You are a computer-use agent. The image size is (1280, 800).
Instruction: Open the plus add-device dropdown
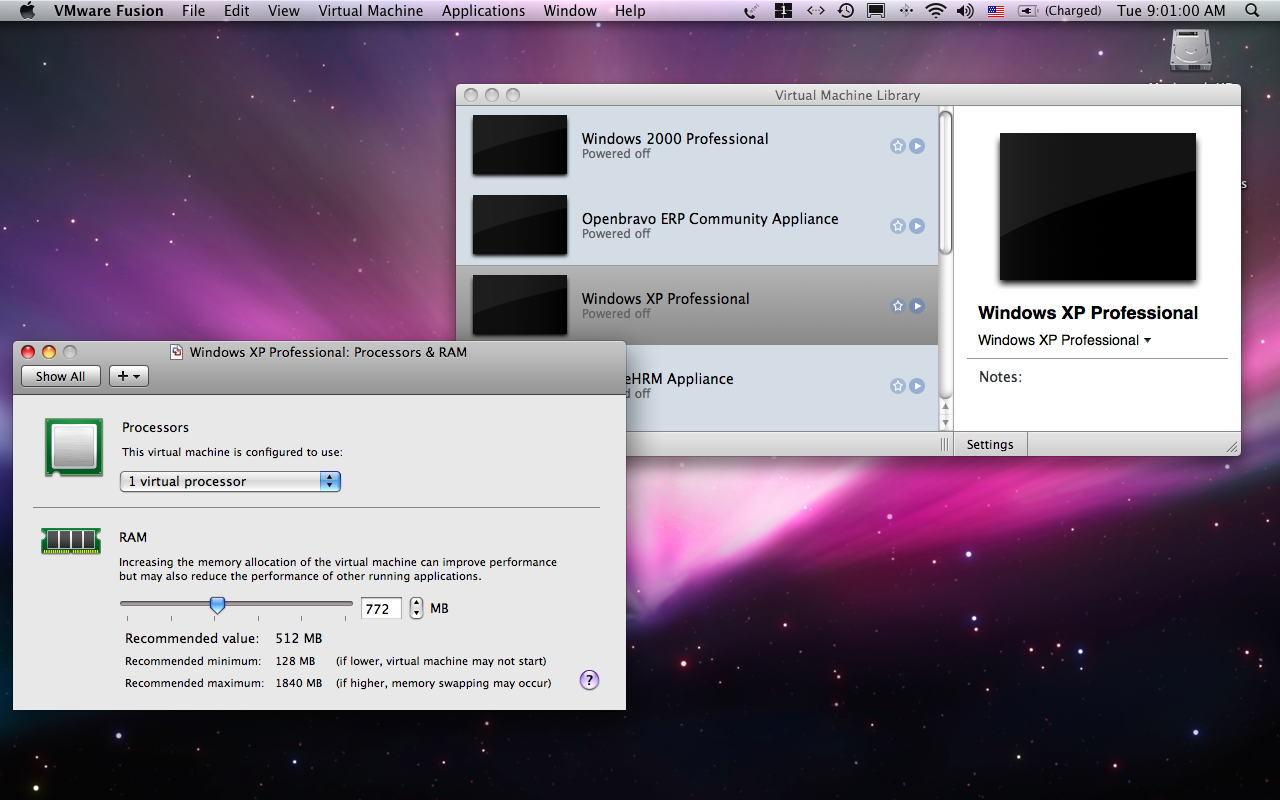tap(129, 376)
